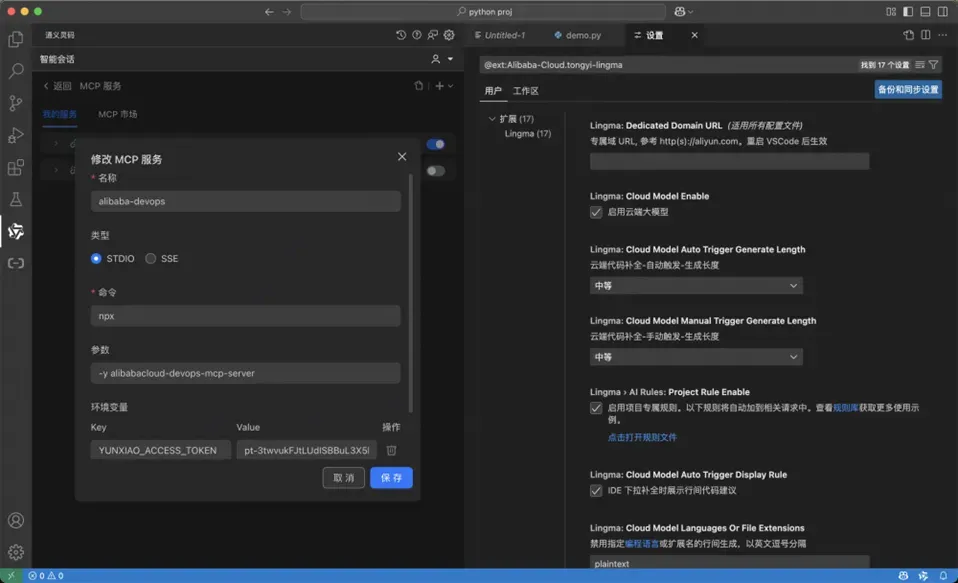Click 备份和同步设置 button

pyautogui.click(x=908, y=90)
